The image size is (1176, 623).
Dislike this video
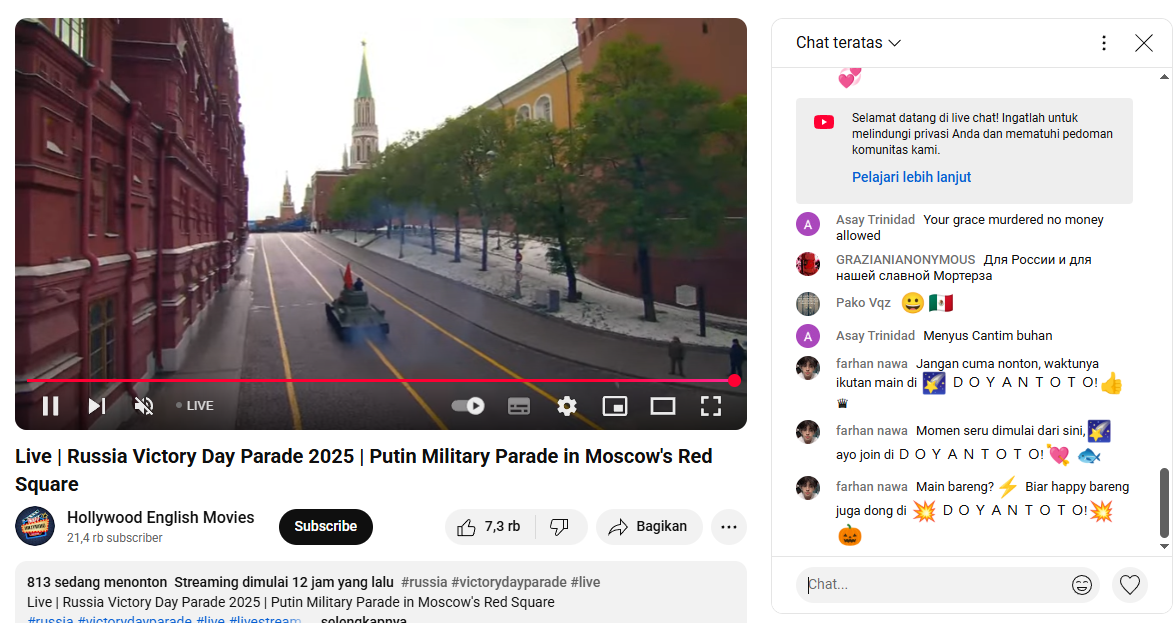560,526
